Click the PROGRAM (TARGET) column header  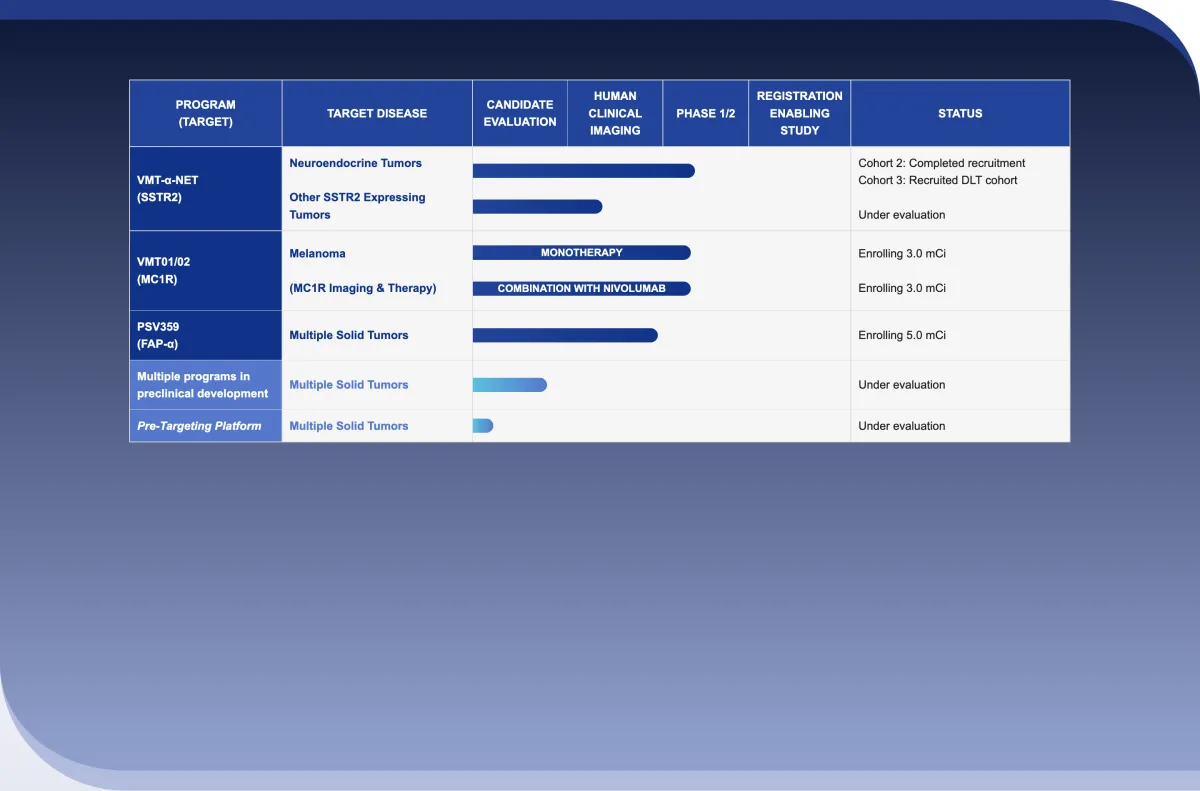[x=205, y=113]
